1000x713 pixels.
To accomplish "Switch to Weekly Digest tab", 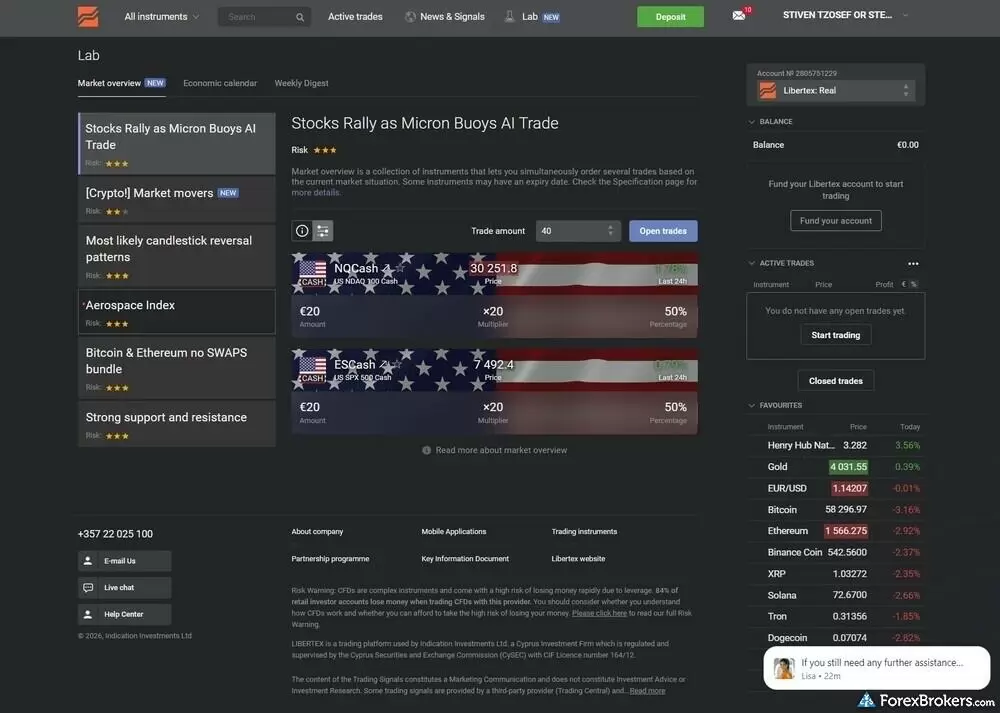I will coord(301,83).
